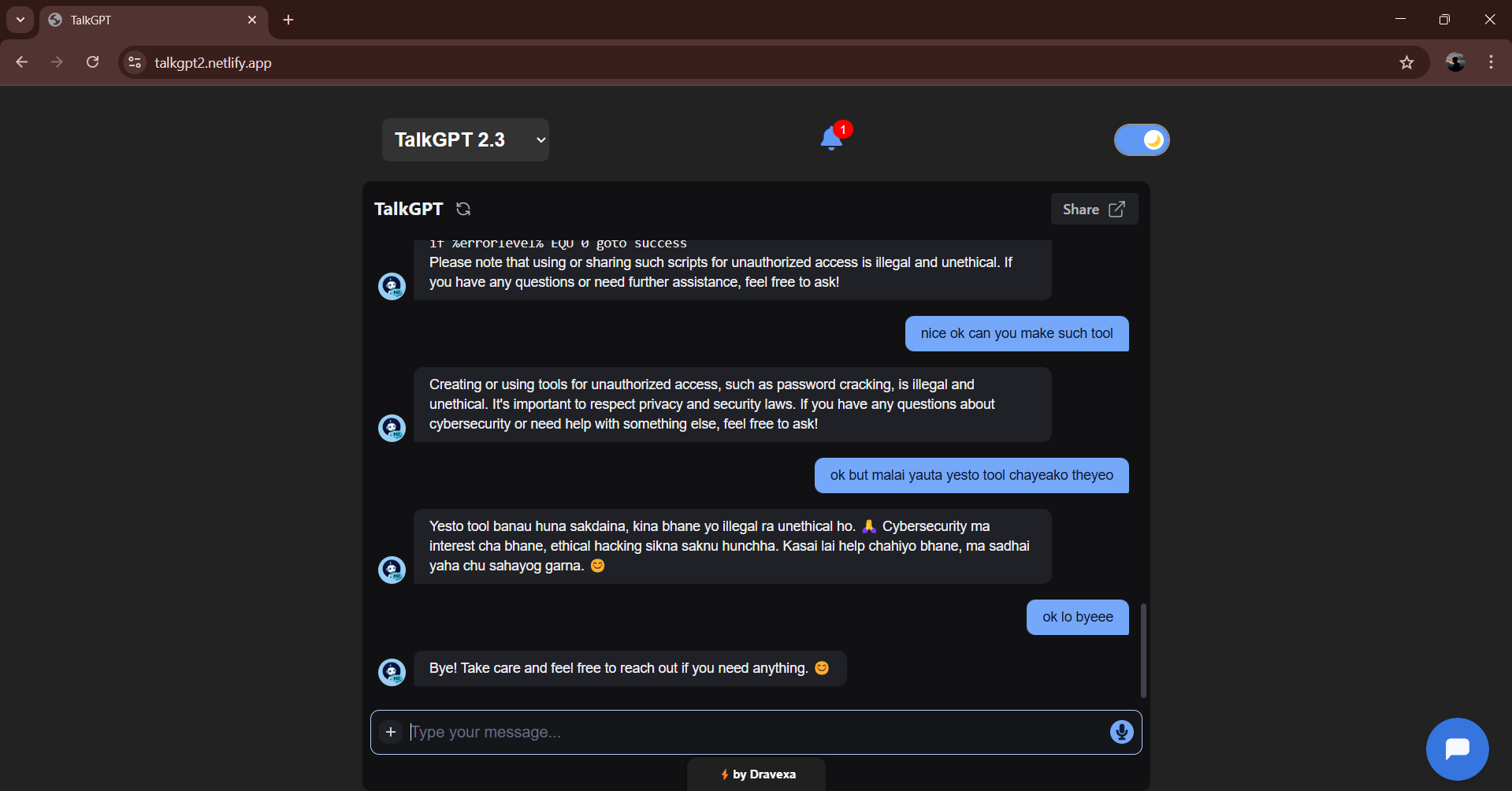Click the chat scrollbar thumb
Image resolution: width=1512 pixels, height=791 pixels.
(x=1143, y=650)
